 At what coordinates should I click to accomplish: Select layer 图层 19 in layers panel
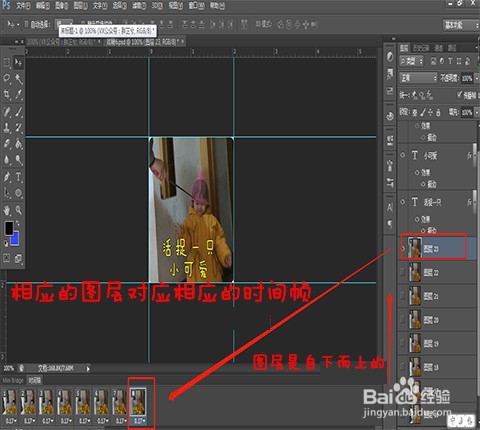coord(437,343)
